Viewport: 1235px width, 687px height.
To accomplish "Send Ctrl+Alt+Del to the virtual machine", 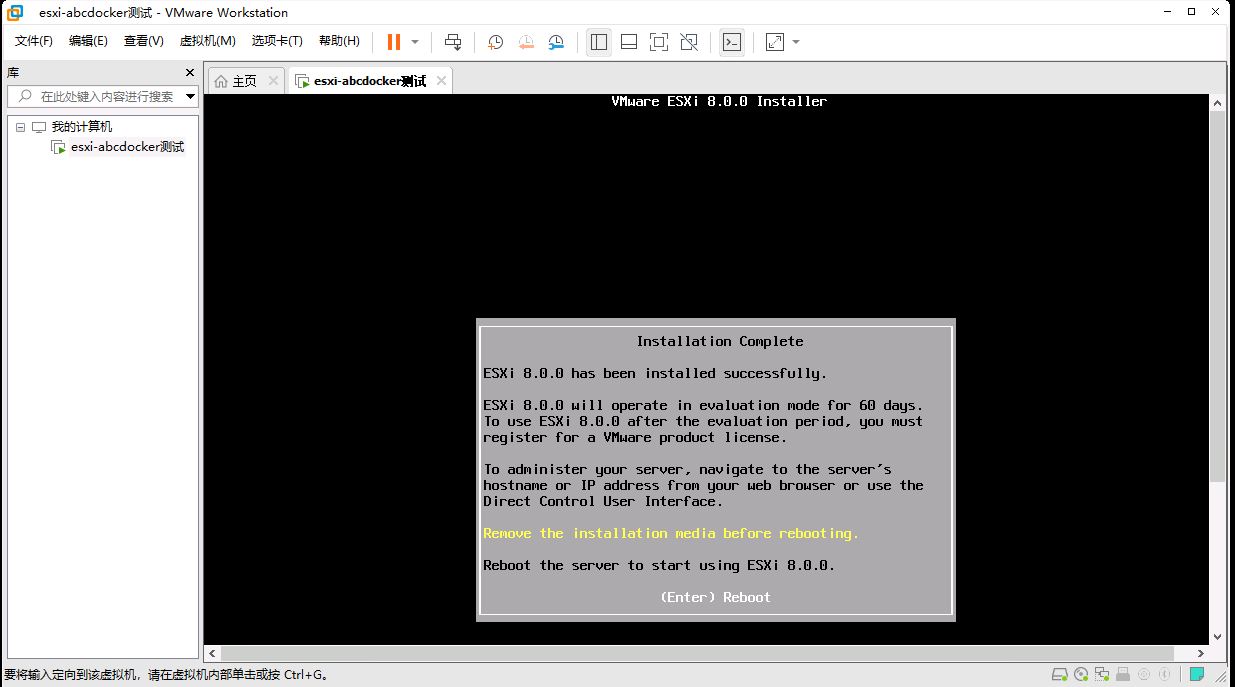I will (x=453, y=42).
